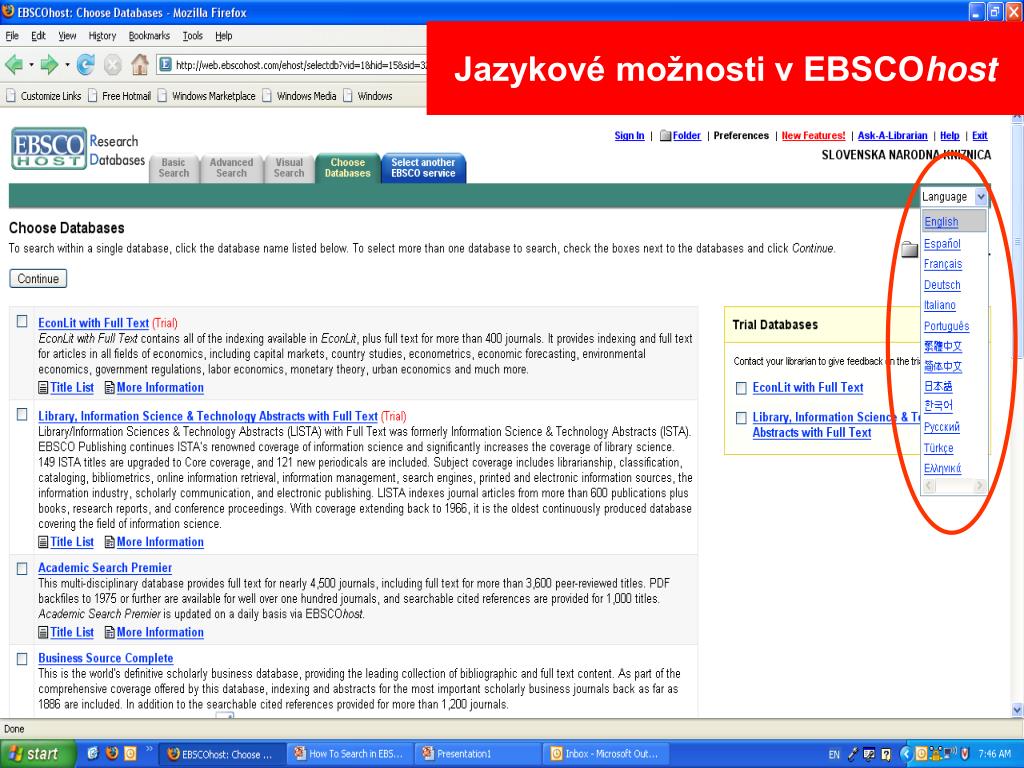Open the Tools menu
The image size is (1024, 768).
tap(193, 36)
